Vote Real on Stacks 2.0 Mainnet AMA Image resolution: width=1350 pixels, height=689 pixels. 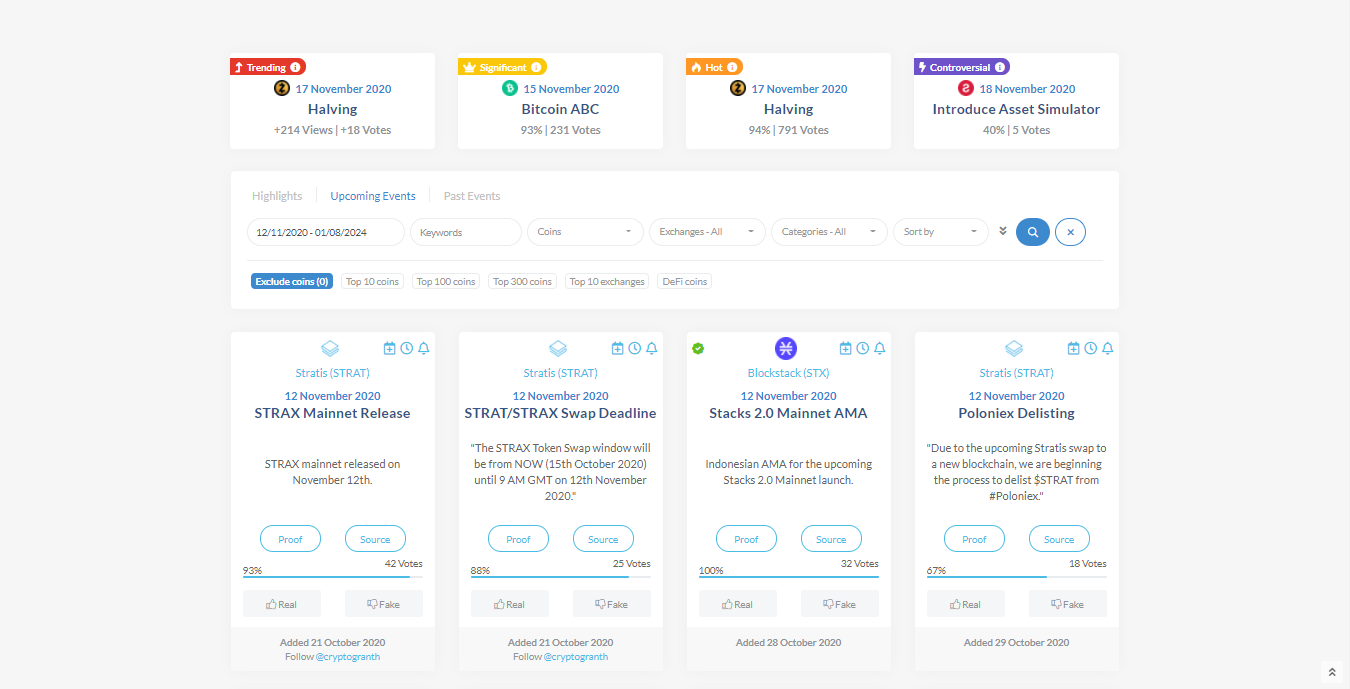coord(738,604)
